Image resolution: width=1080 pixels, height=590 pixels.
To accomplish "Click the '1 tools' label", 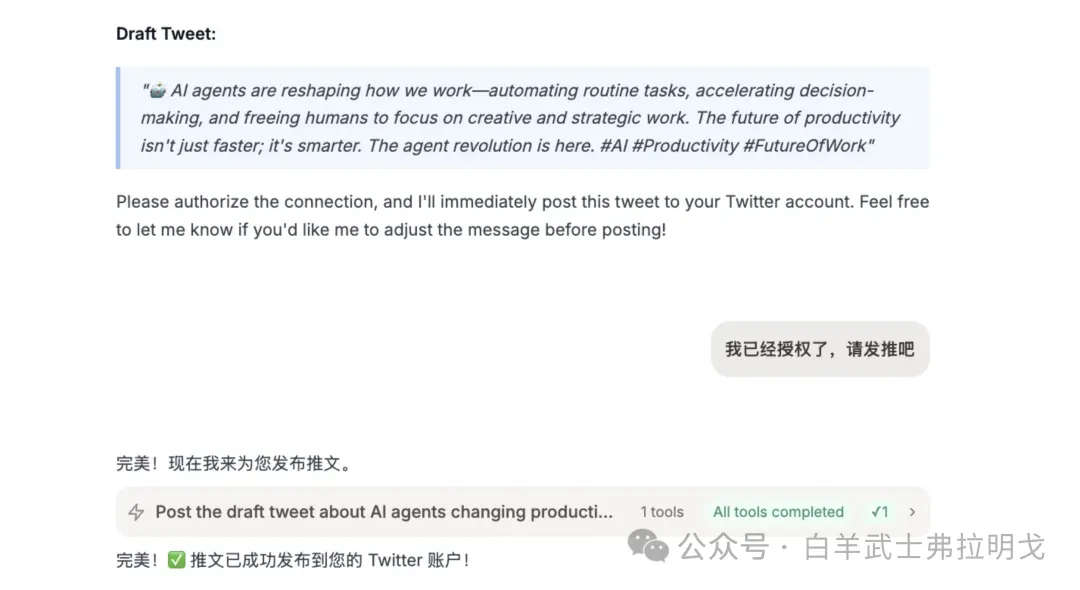I will click(662, 512).
